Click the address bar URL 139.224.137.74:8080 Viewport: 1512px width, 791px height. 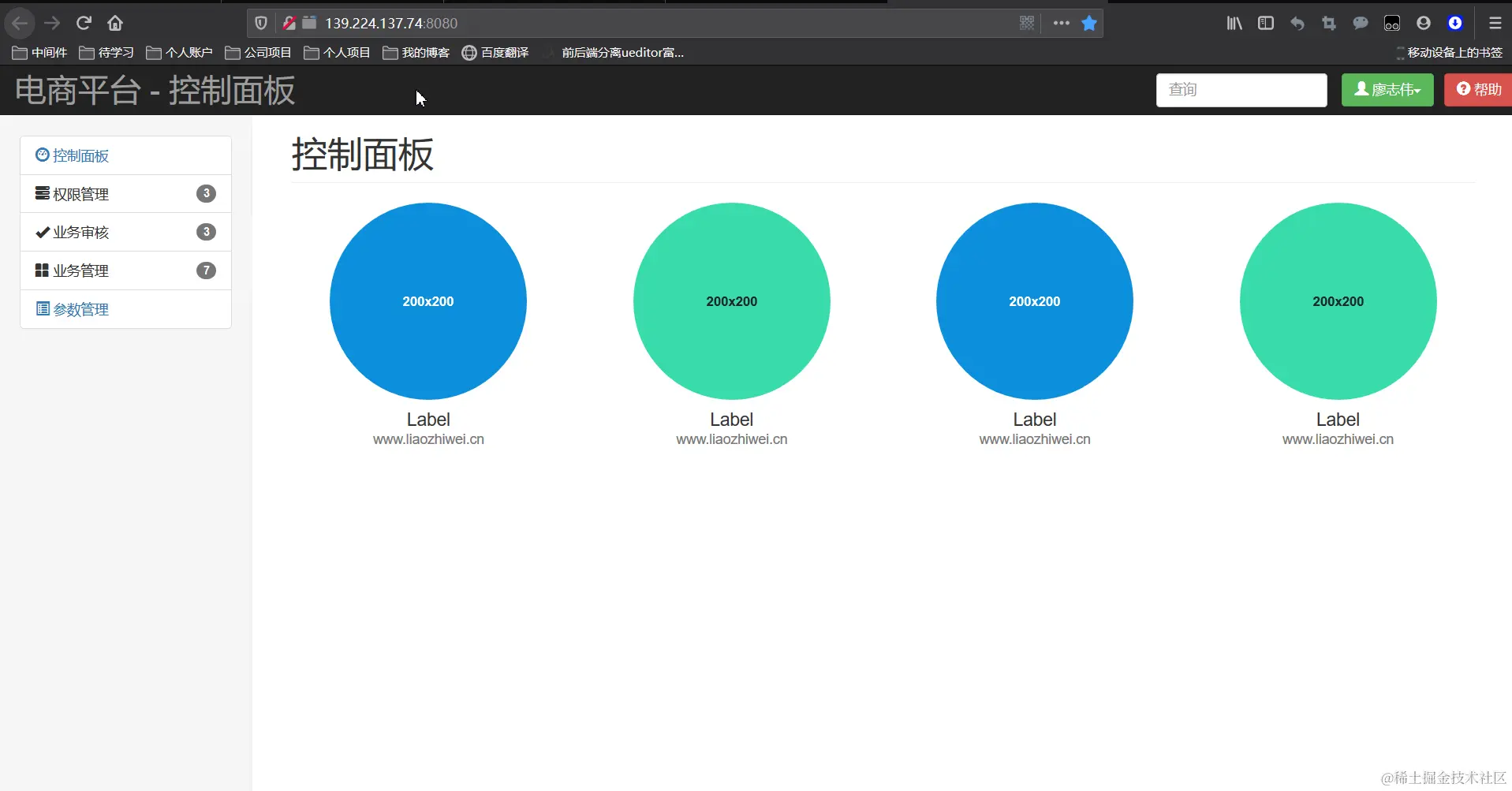[391, 24]
